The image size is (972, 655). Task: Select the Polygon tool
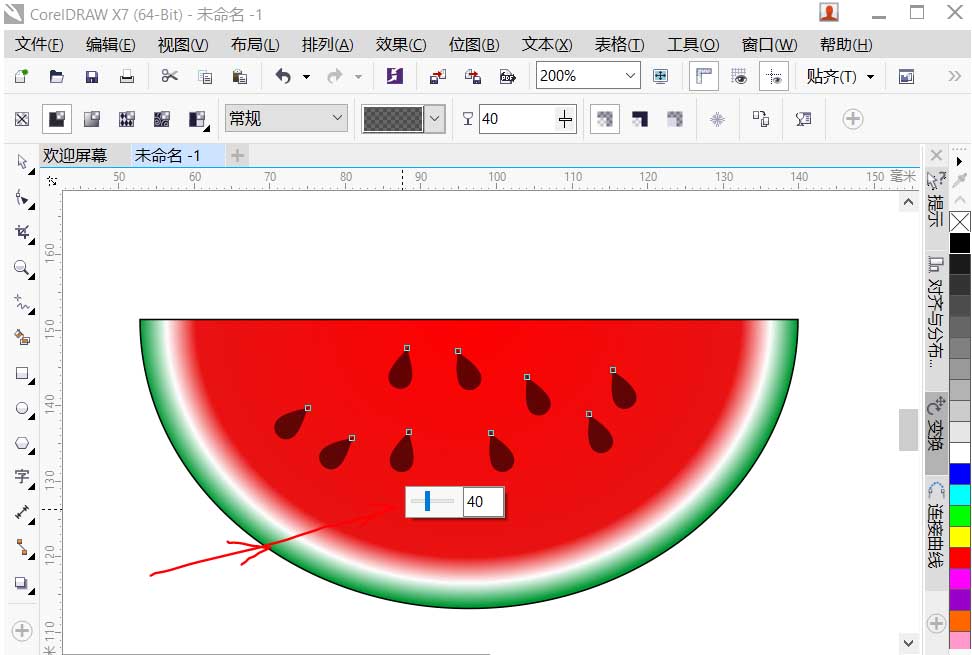pyautogui.click(x=22, y=443)
